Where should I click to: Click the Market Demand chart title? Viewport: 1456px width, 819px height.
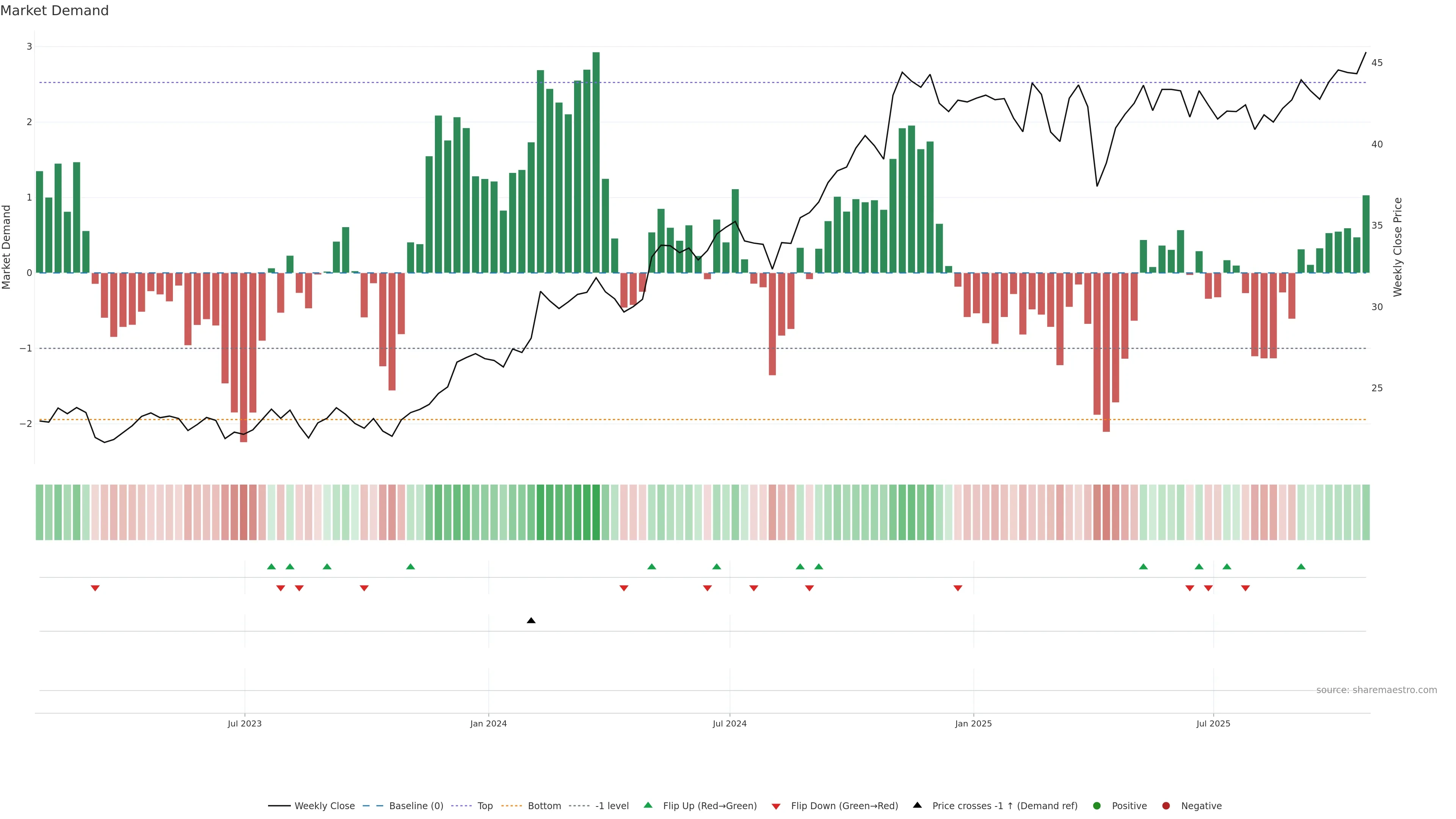click(x=54, y=11)
